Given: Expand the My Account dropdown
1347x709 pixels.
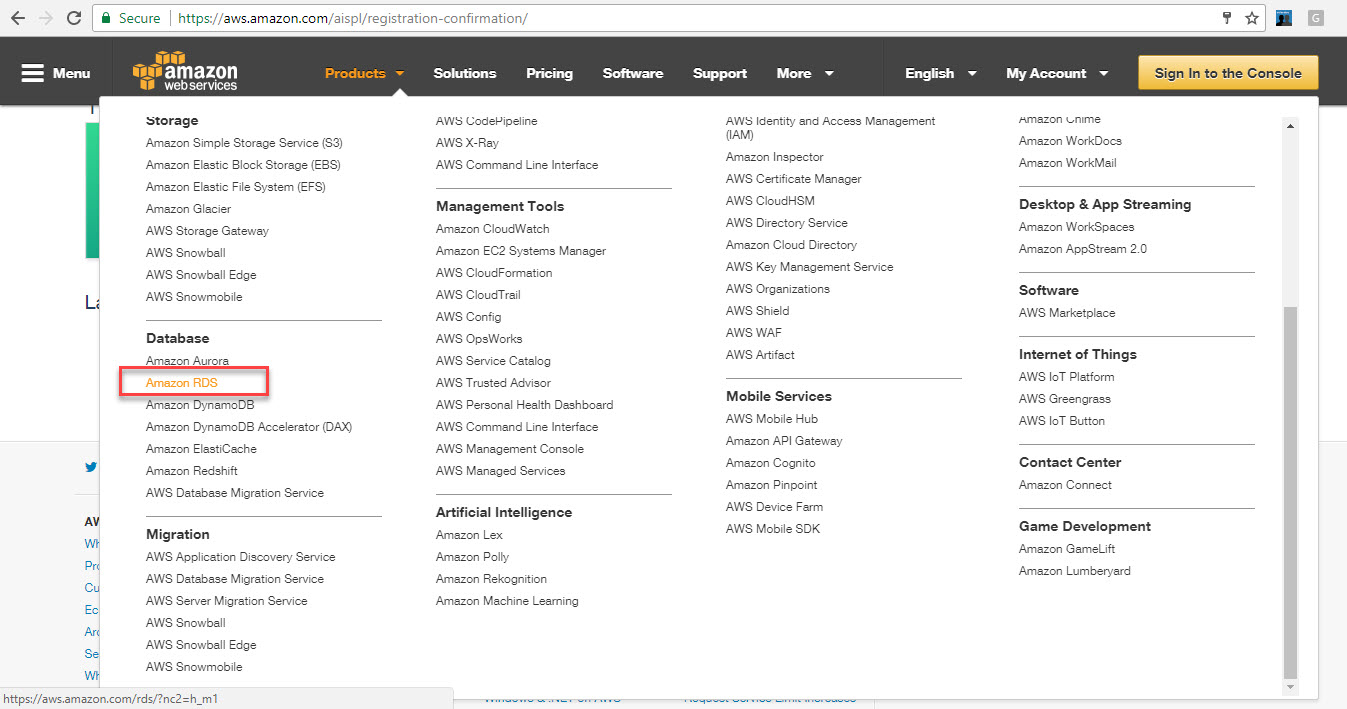Looking at the screenshot, I should coord(1057,73).
